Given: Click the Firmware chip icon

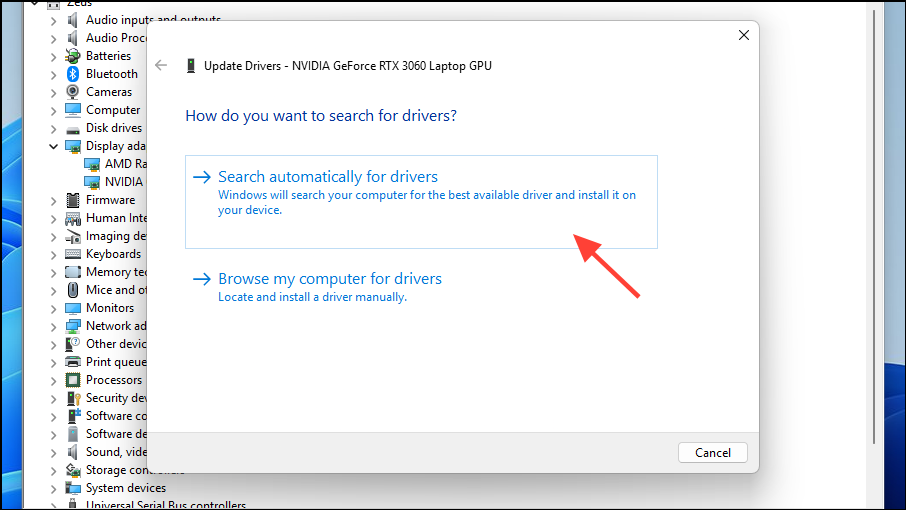Looking at the screenshot, I should (x=73, y=200).
